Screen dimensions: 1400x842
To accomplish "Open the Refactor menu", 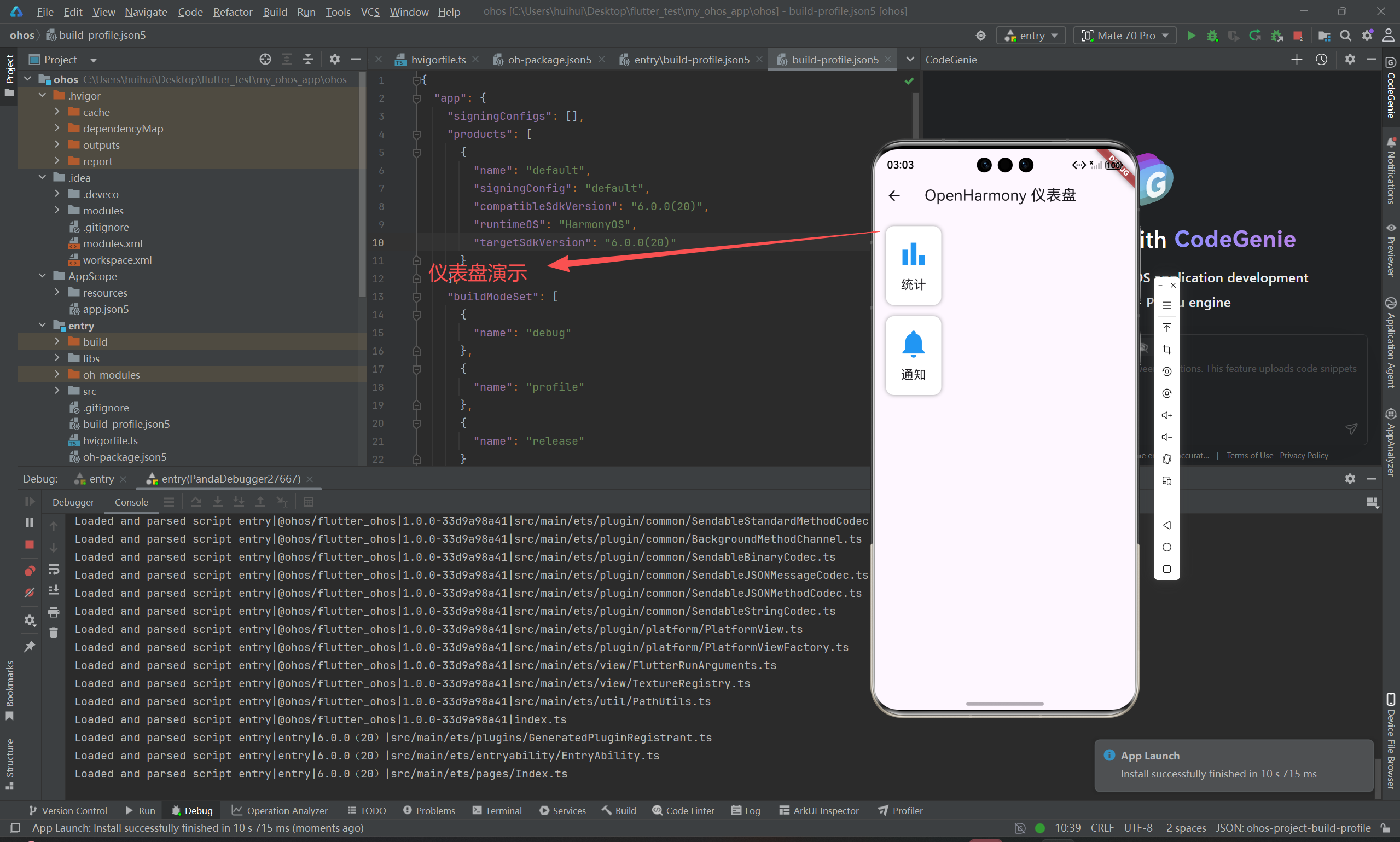I will 232,12.
